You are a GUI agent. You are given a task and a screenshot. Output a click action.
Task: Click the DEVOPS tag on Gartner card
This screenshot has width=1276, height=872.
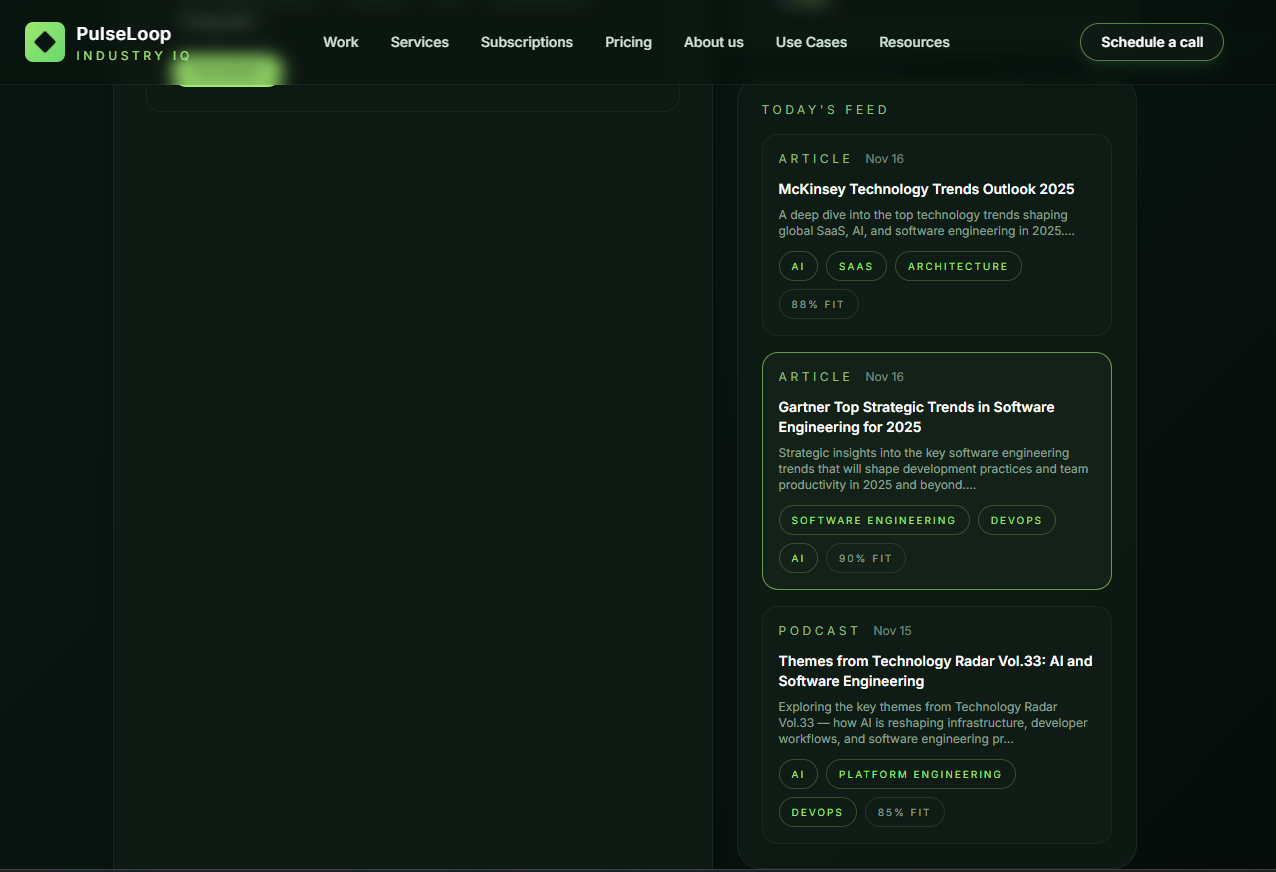click(1016, 520)
